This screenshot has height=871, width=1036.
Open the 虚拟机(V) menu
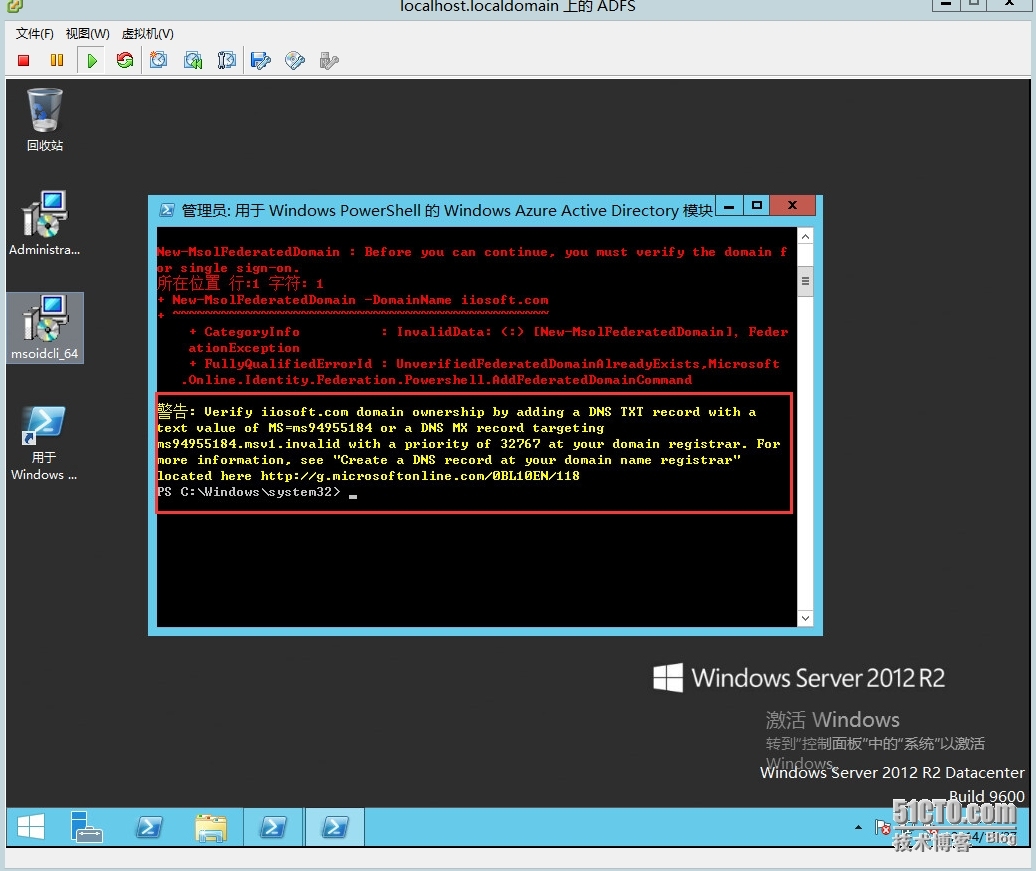tap(148, 34)
